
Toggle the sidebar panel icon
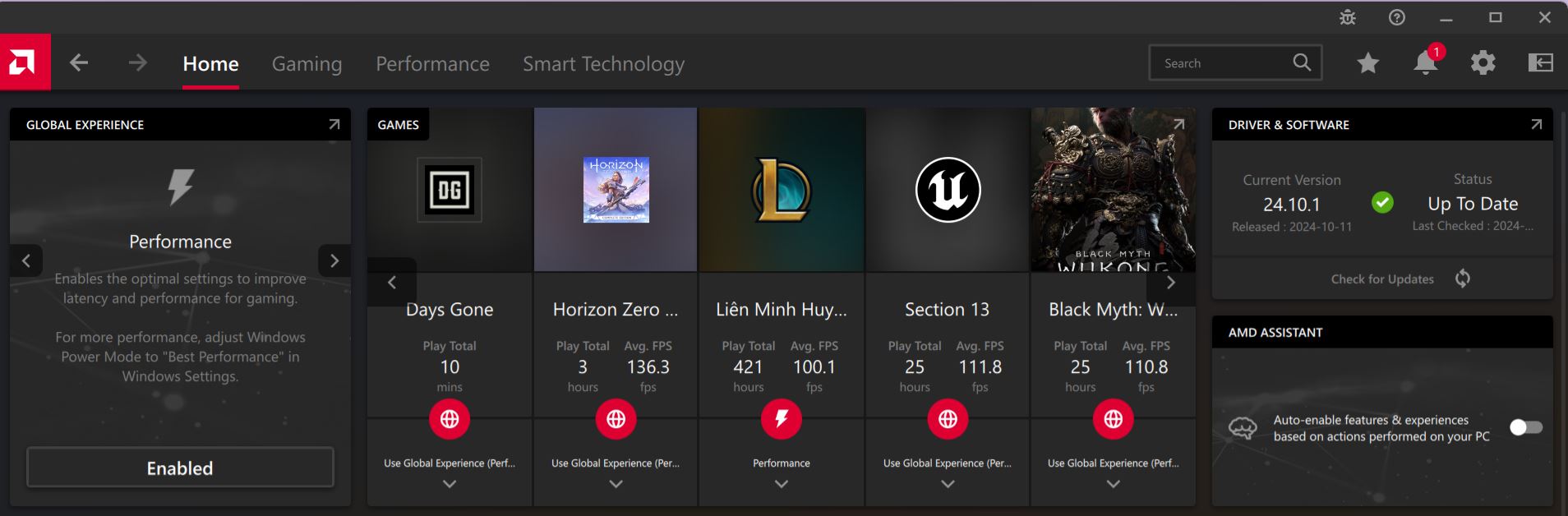pos(1540,62)
